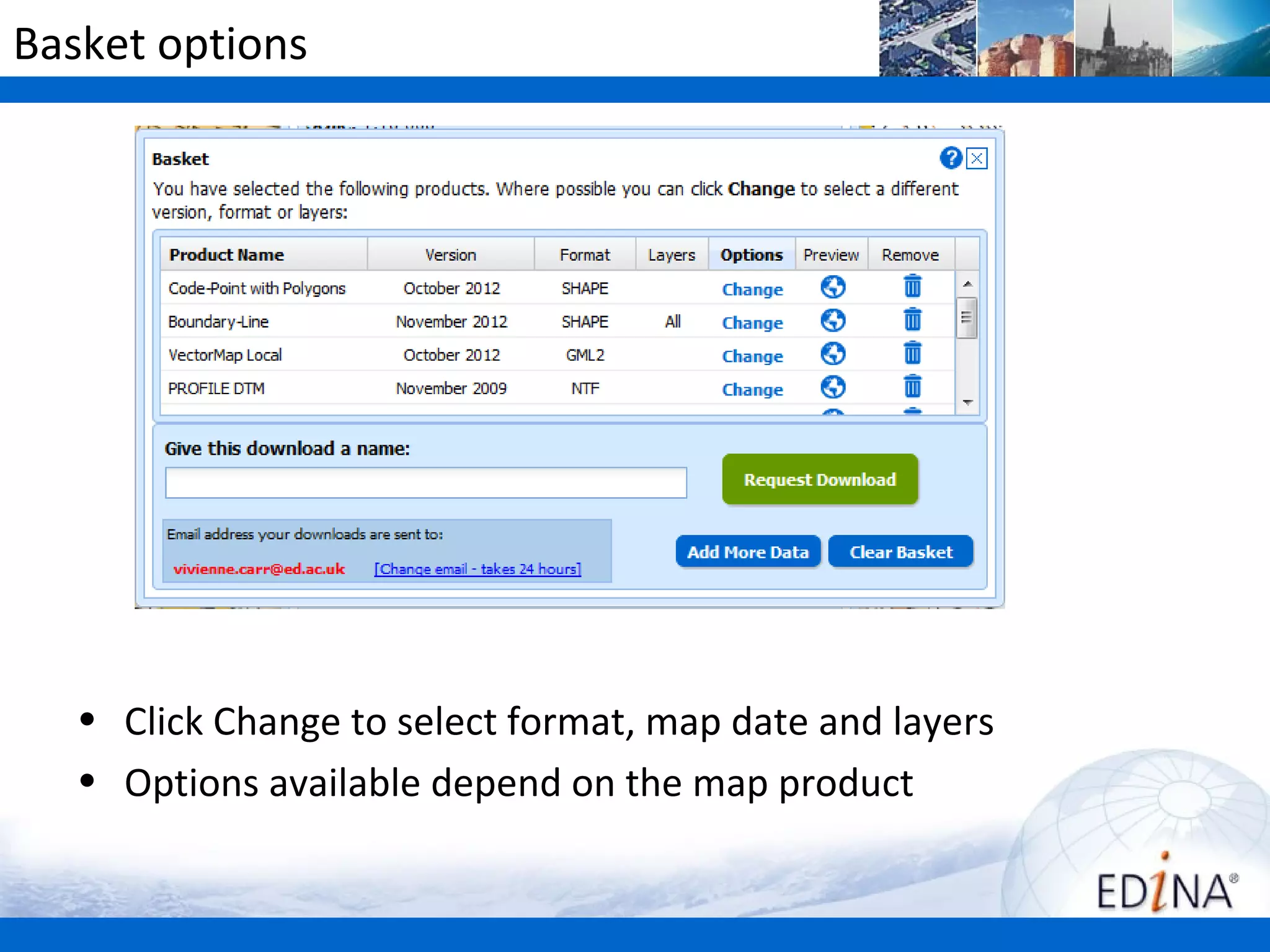The height and width of the screenshot is (952, 1270).
Task: Remove PROFILE DTM from basket
Action: [x=912, y=387]
